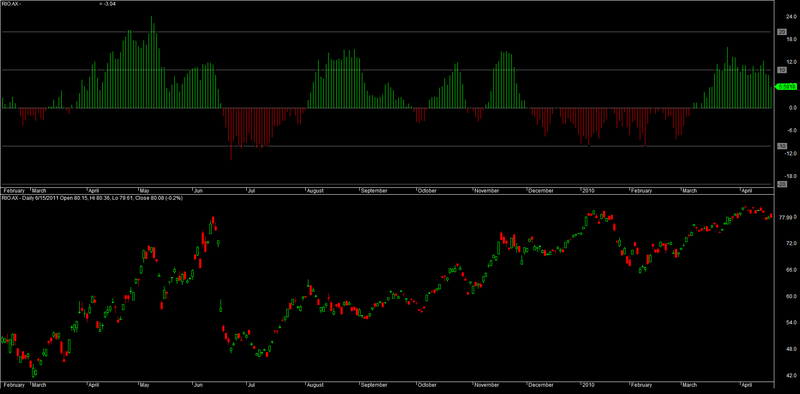Click the 54.0 label on the price axis
Viewport: 800px width, 394px height.
click(792, 323)
